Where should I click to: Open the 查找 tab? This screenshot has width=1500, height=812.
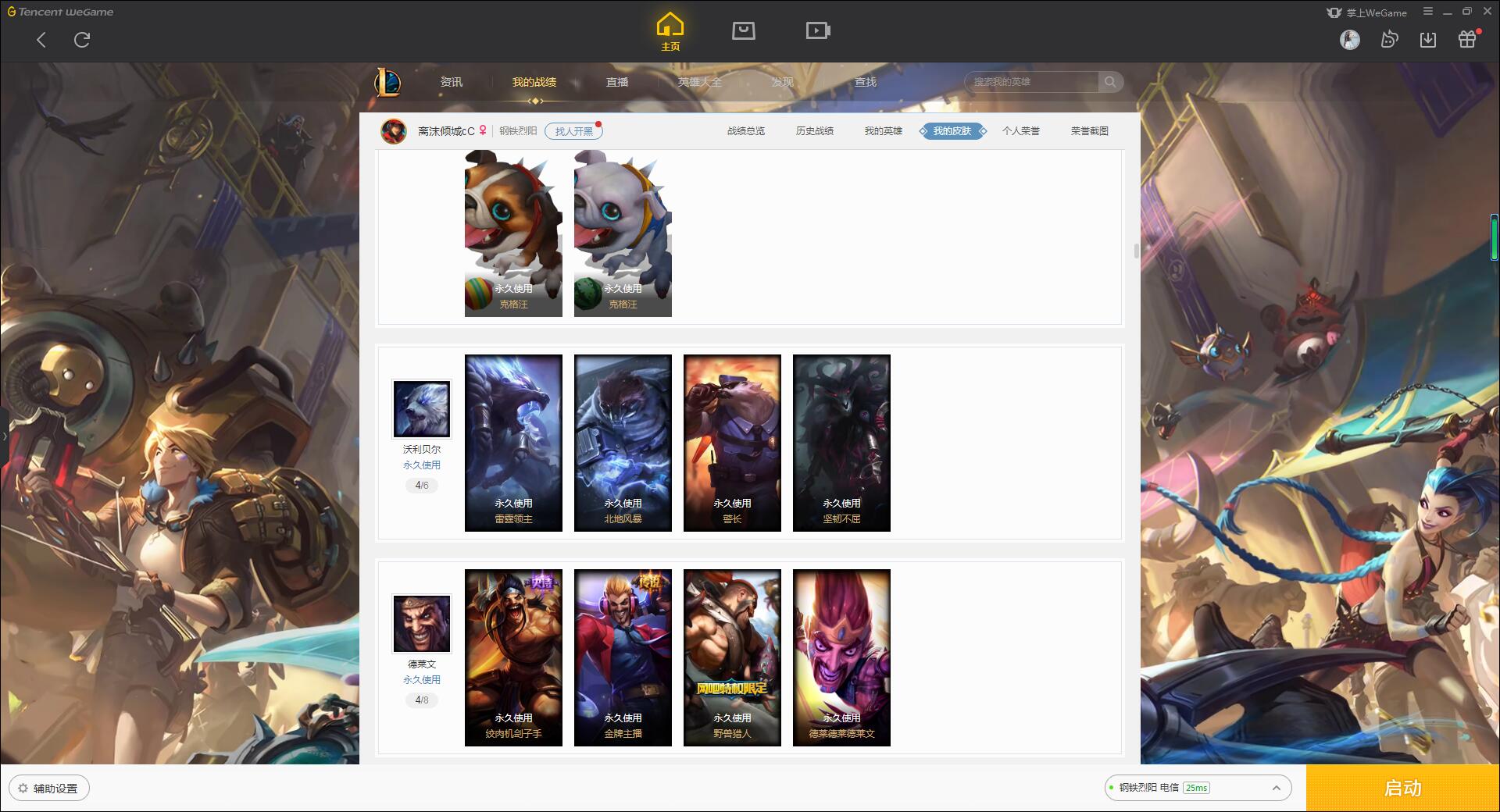[x=866, y=82]
